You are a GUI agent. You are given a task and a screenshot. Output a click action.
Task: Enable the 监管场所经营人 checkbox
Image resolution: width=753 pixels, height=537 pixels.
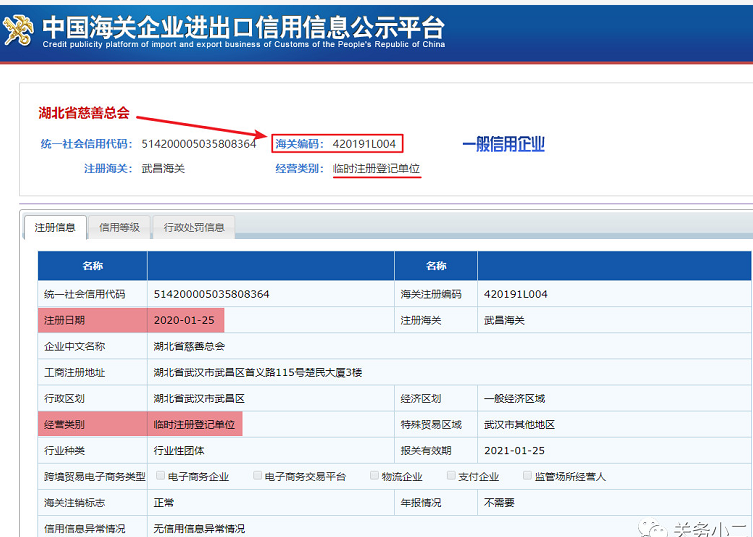[x=527, y=476]
